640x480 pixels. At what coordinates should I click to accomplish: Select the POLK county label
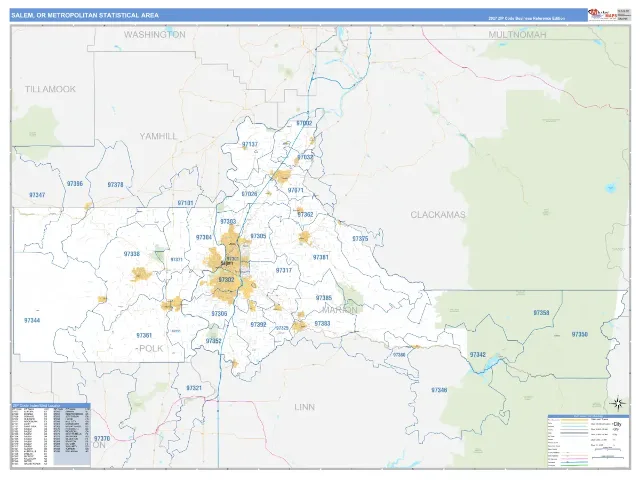point(151,348)
